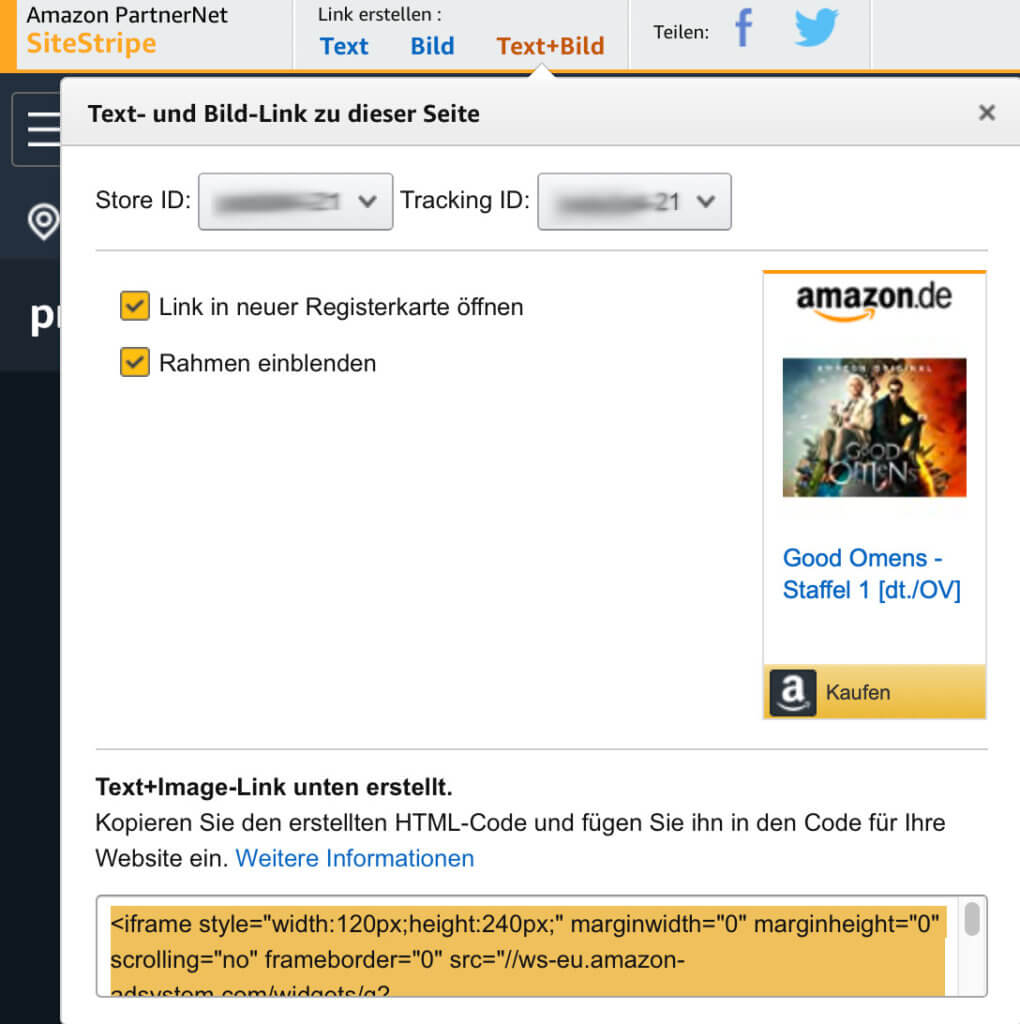The width and height of the screenshot is (1020, 1024).
Task: Switch to the Bild link tab
Action: 432,46
